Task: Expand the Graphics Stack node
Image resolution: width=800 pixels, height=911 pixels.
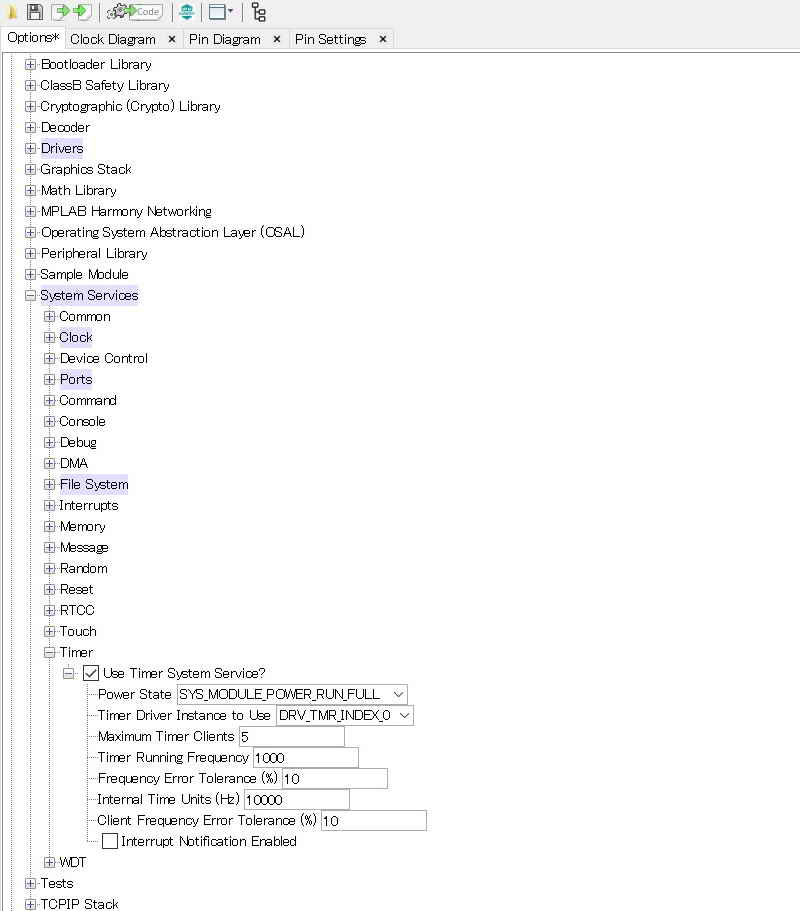Action: point(30,169)
